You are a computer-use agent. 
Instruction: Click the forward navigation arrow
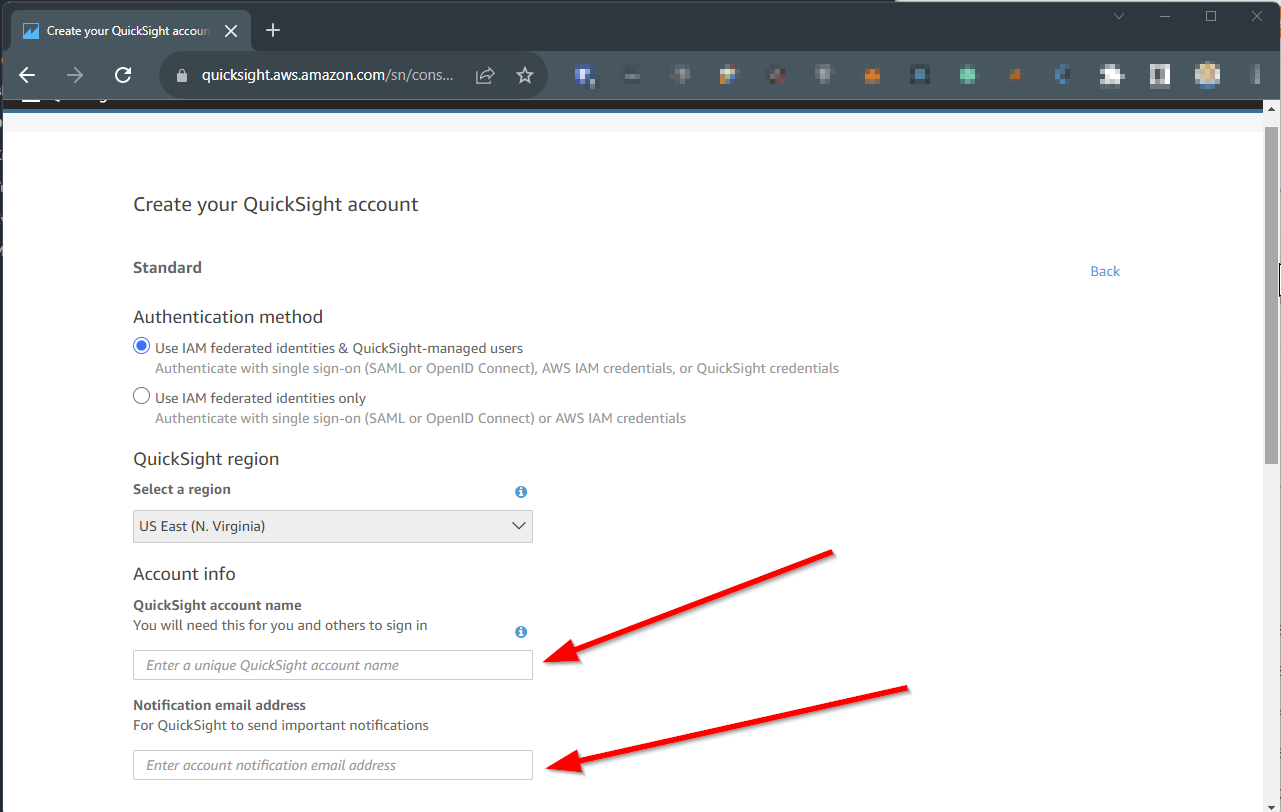74,75
